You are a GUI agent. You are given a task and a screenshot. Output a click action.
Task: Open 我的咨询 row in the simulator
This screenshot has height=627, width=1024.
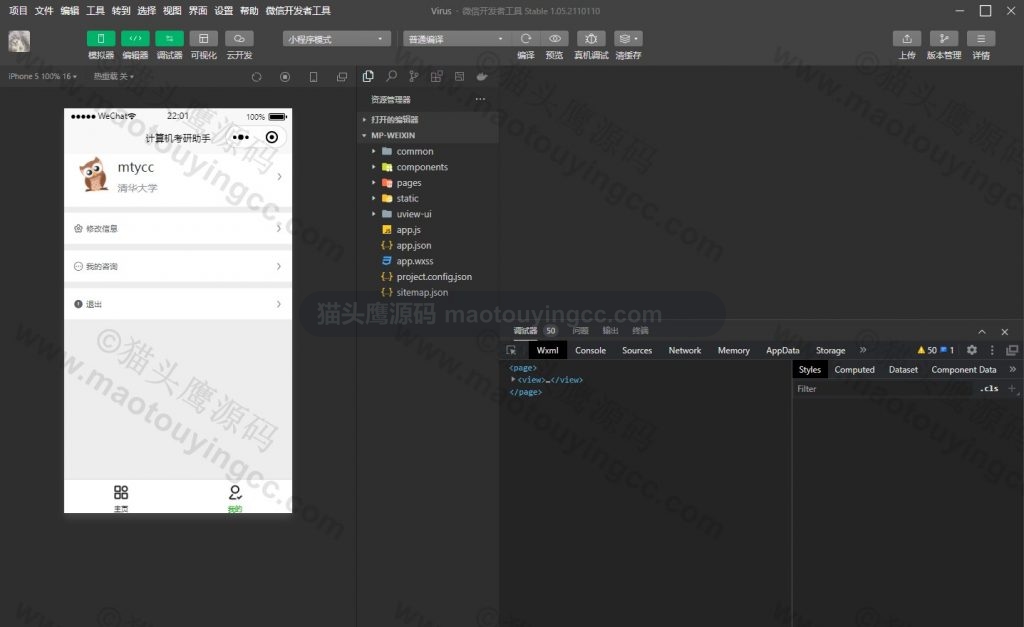(178, 266)
